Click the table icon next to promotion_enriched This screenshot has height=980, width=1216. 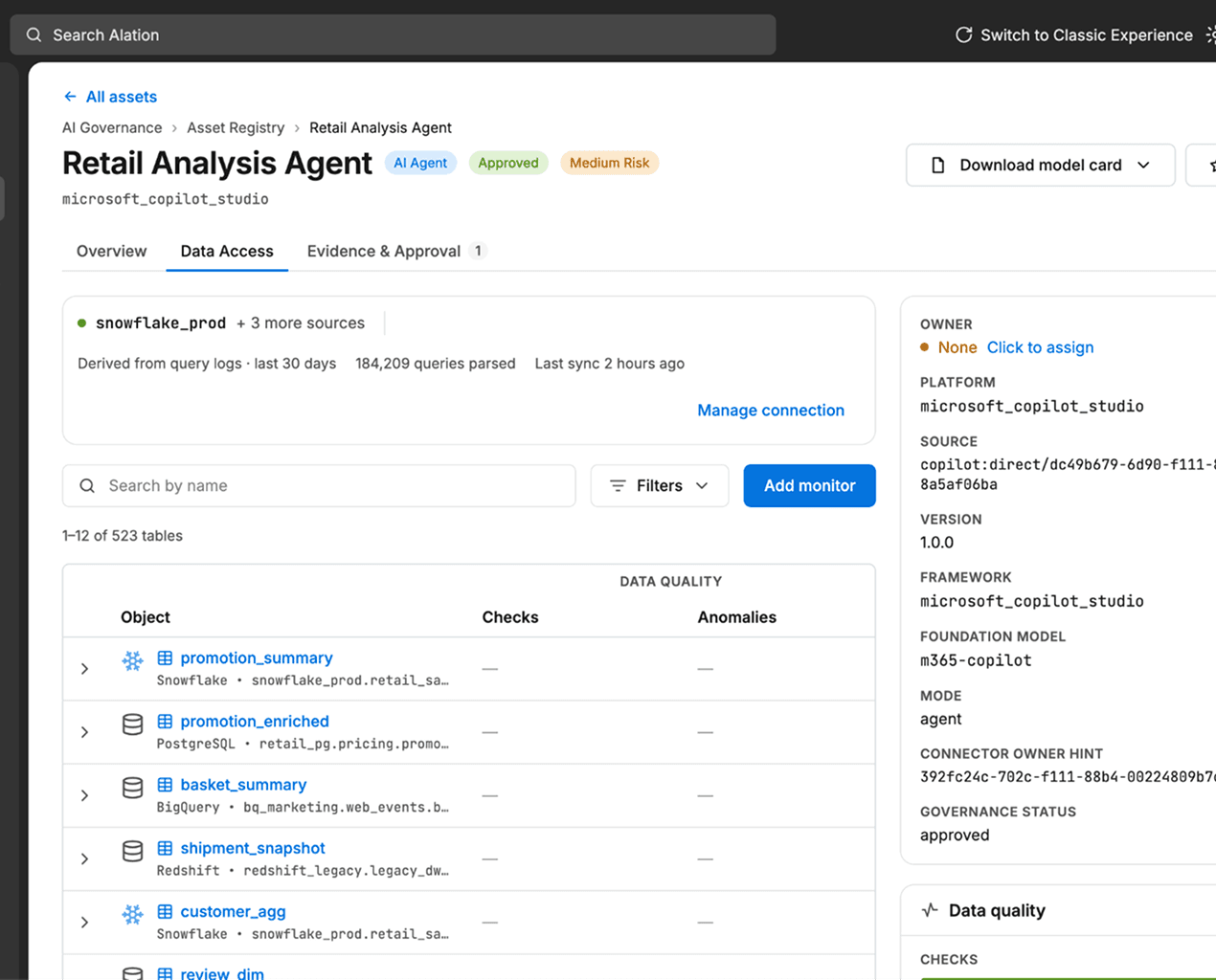[165, 722]
